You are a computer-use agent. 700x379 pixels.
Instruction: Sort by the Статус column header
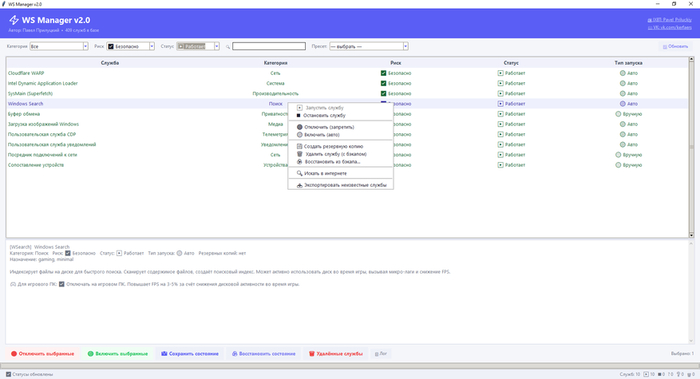pyautogui.click(x=511, y=63)
